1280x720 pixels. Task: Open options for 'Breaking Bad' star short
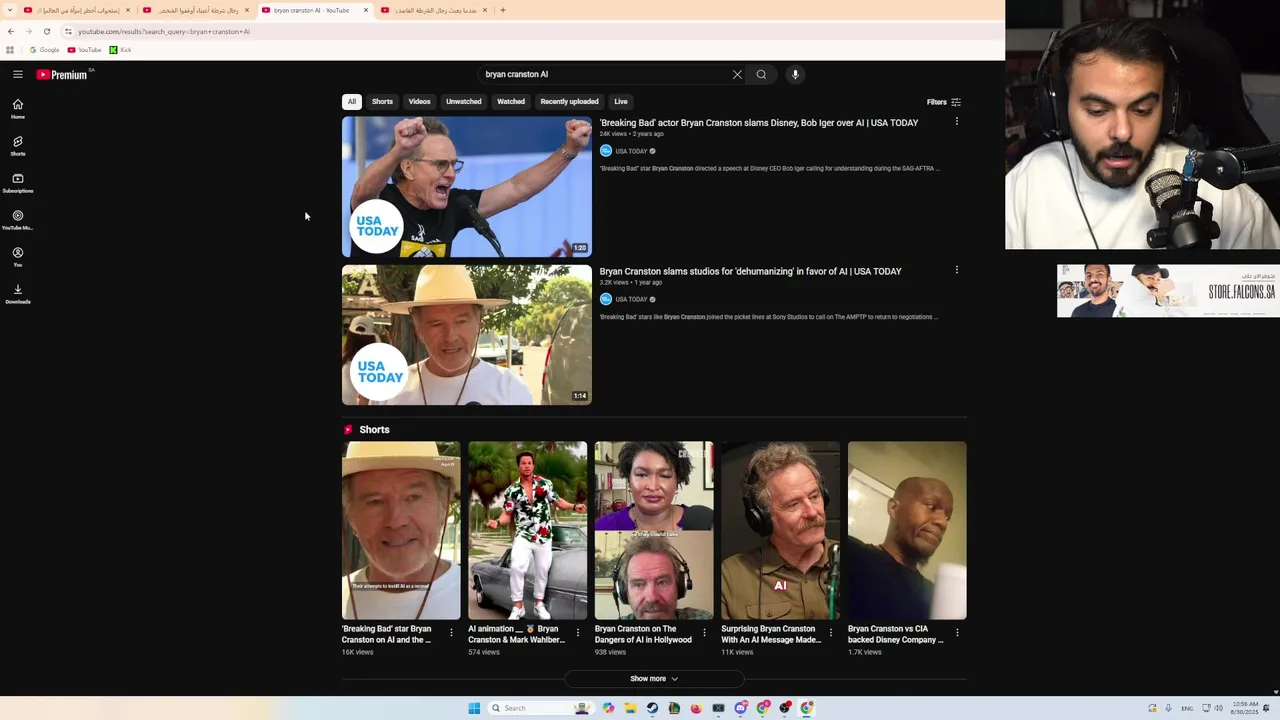[451, 632]
